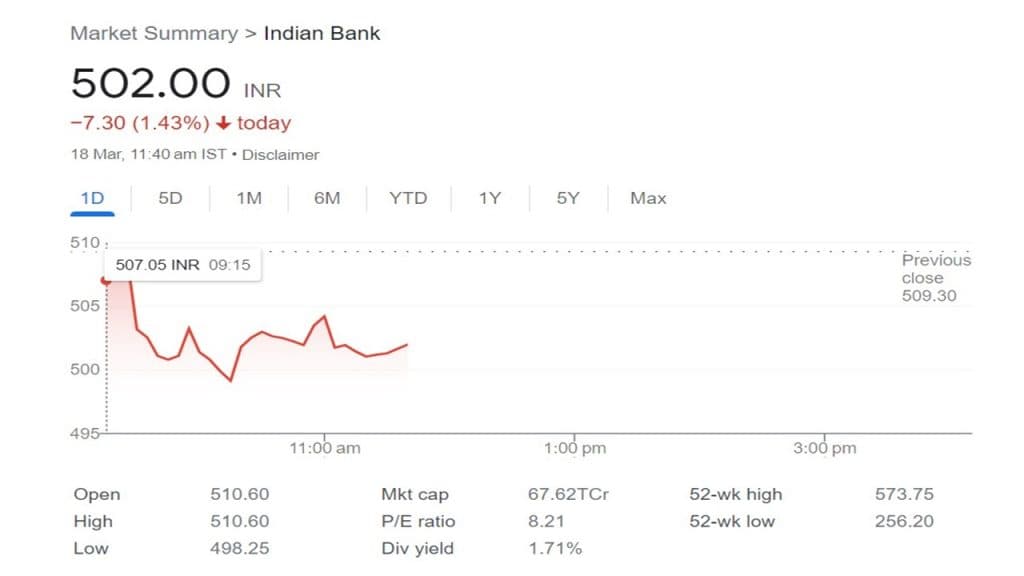View the 5Y chart range
This screenshot has height=576, width=1024.
[568, 198]
